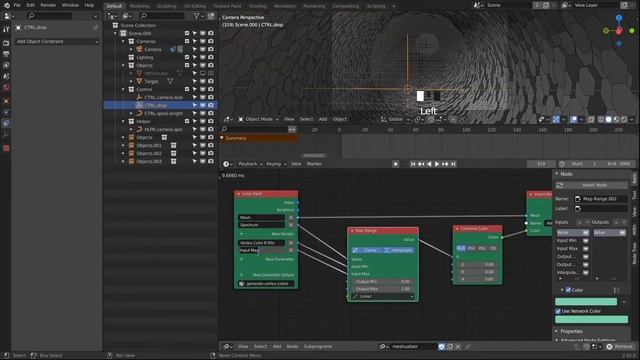The height and width of the screenshot is (360, 640).
Task: Expand the CTRL.spiral.length row
Action: pos(131,113)
